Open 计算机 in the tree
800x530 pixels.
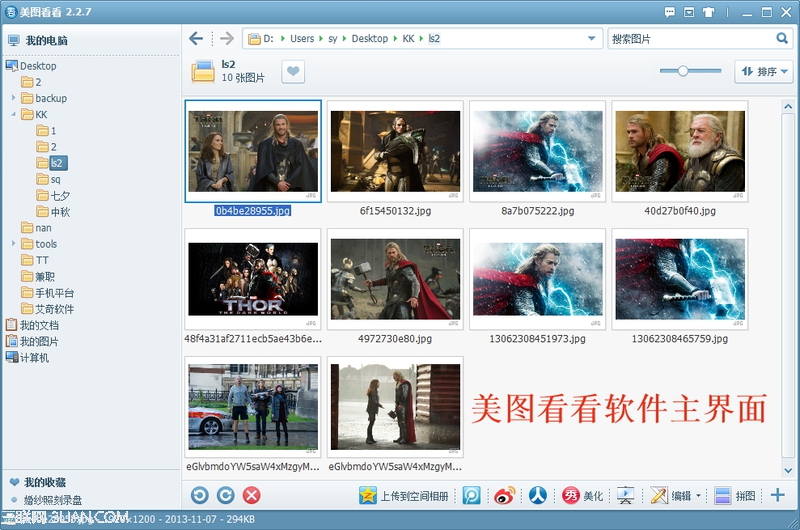pos(27,358)
